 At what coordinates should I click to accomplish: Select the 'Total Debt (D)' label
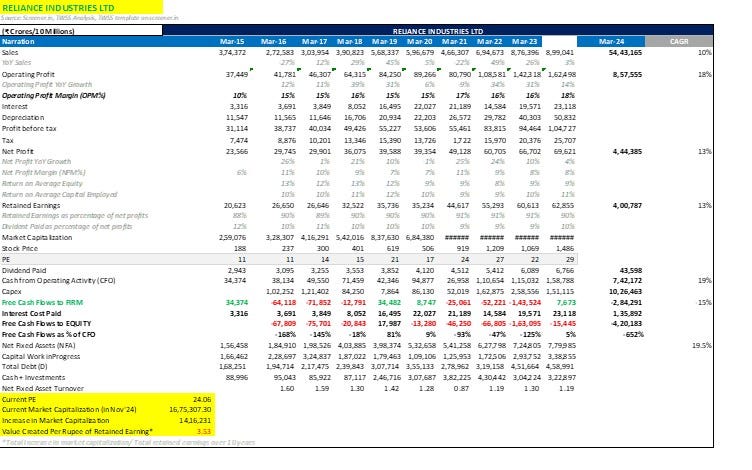click(x=24, y=367)
